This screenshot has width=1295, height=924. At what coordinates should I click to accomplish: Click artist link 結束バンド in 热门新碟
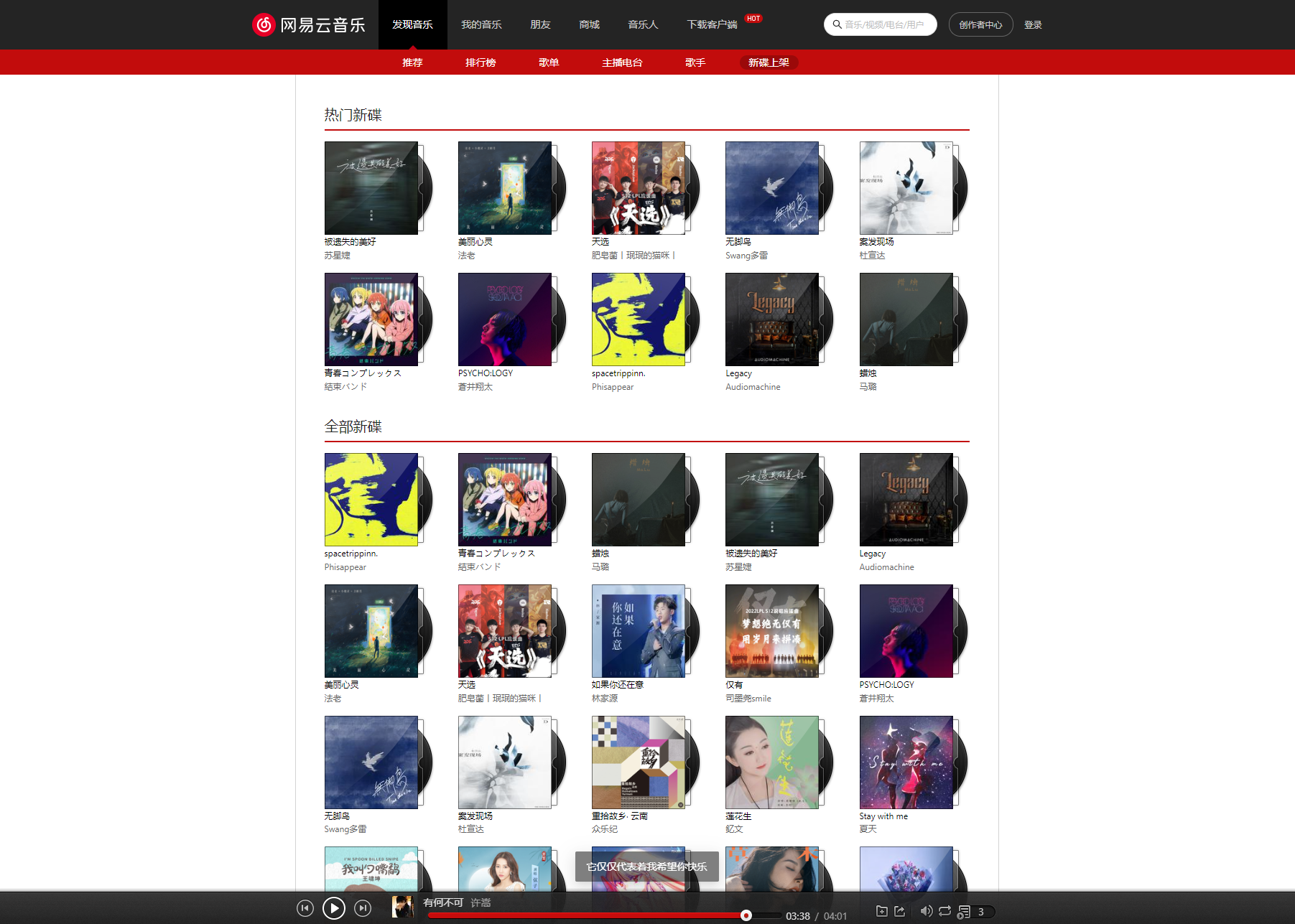(345, 387)
